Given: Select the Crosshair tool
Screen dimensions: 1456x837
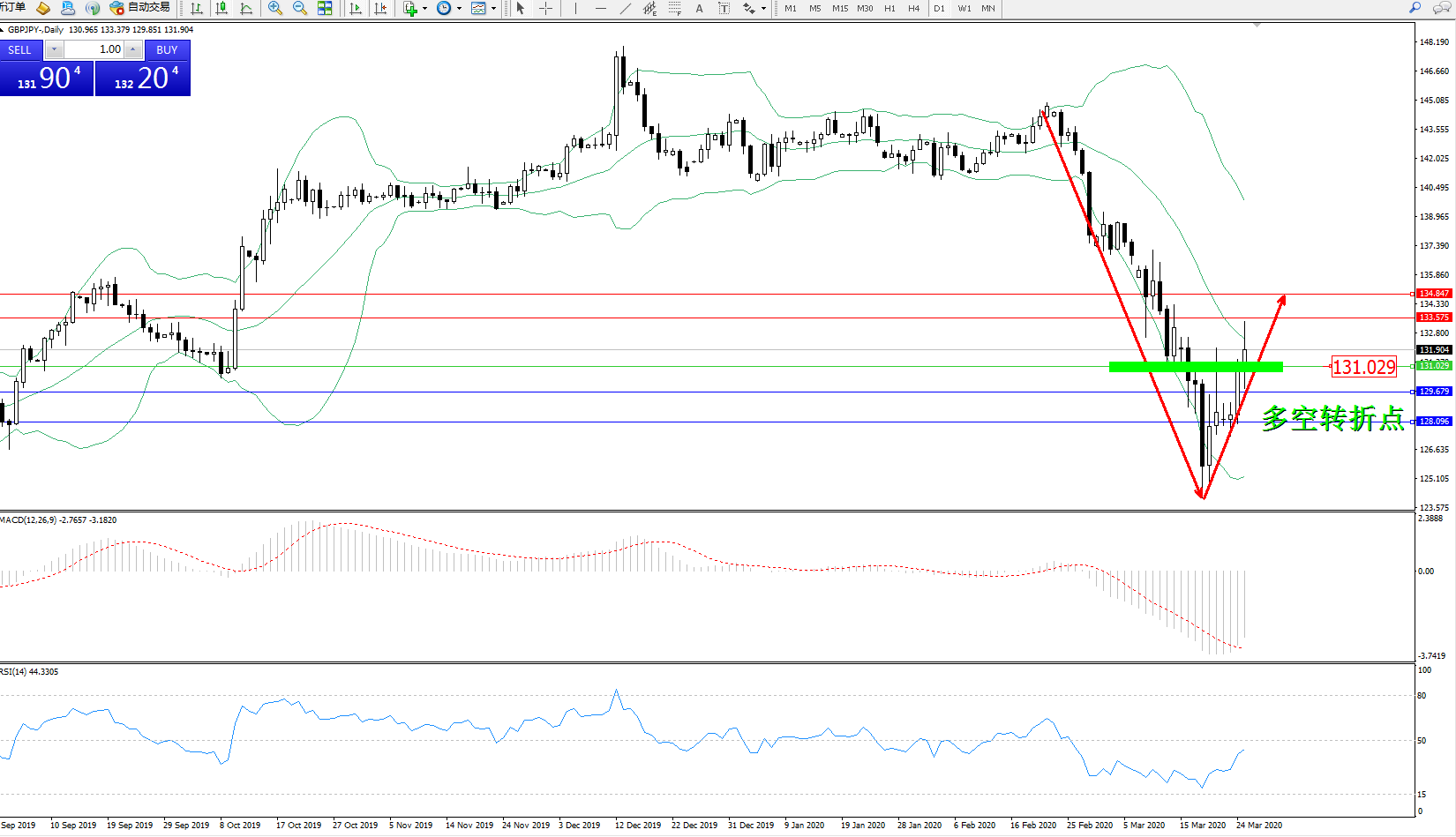Looking at the screenshot, I should (546, 8).
